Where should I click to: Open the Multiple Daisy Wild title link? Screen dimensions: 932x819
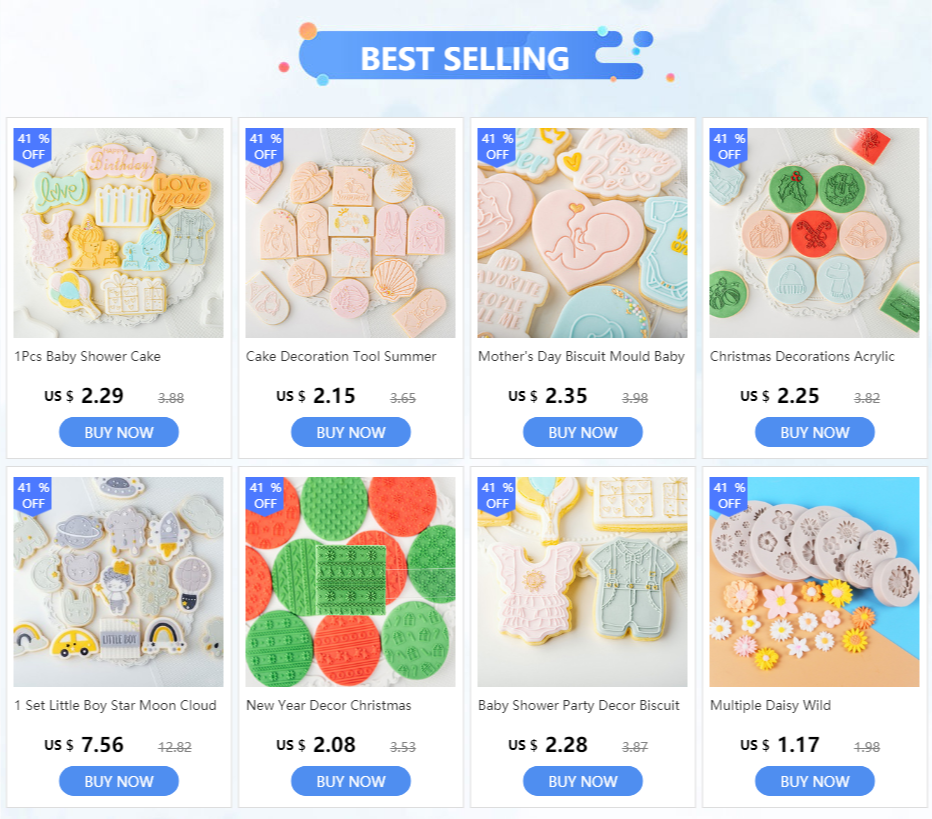(x=770, y=705)
